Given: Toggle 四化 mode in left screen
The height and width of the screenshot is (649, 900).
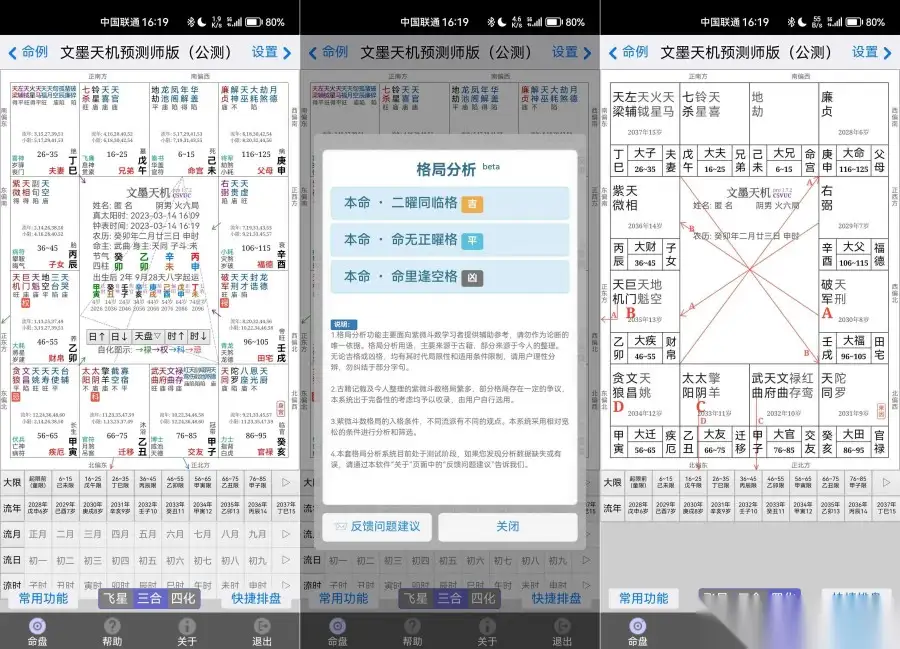Looking at the screenshot, I should (182, 599).
